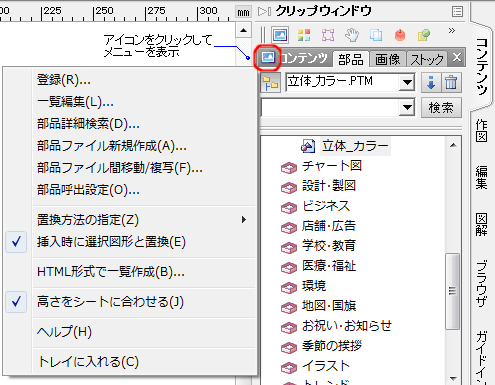Click the category list scroll up arrow

pyautogui.click(x=453, y=145)
